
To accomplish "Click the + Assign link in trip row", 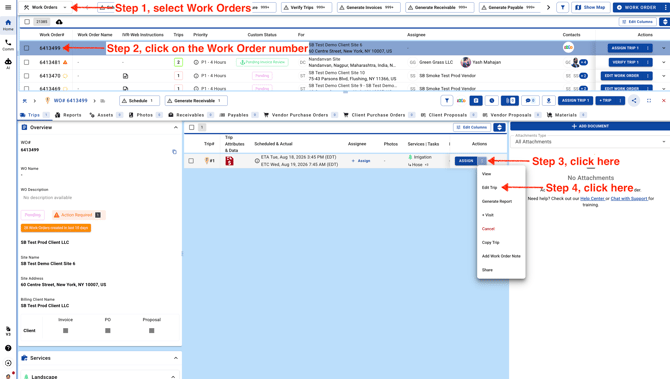I will pos(361,161).
